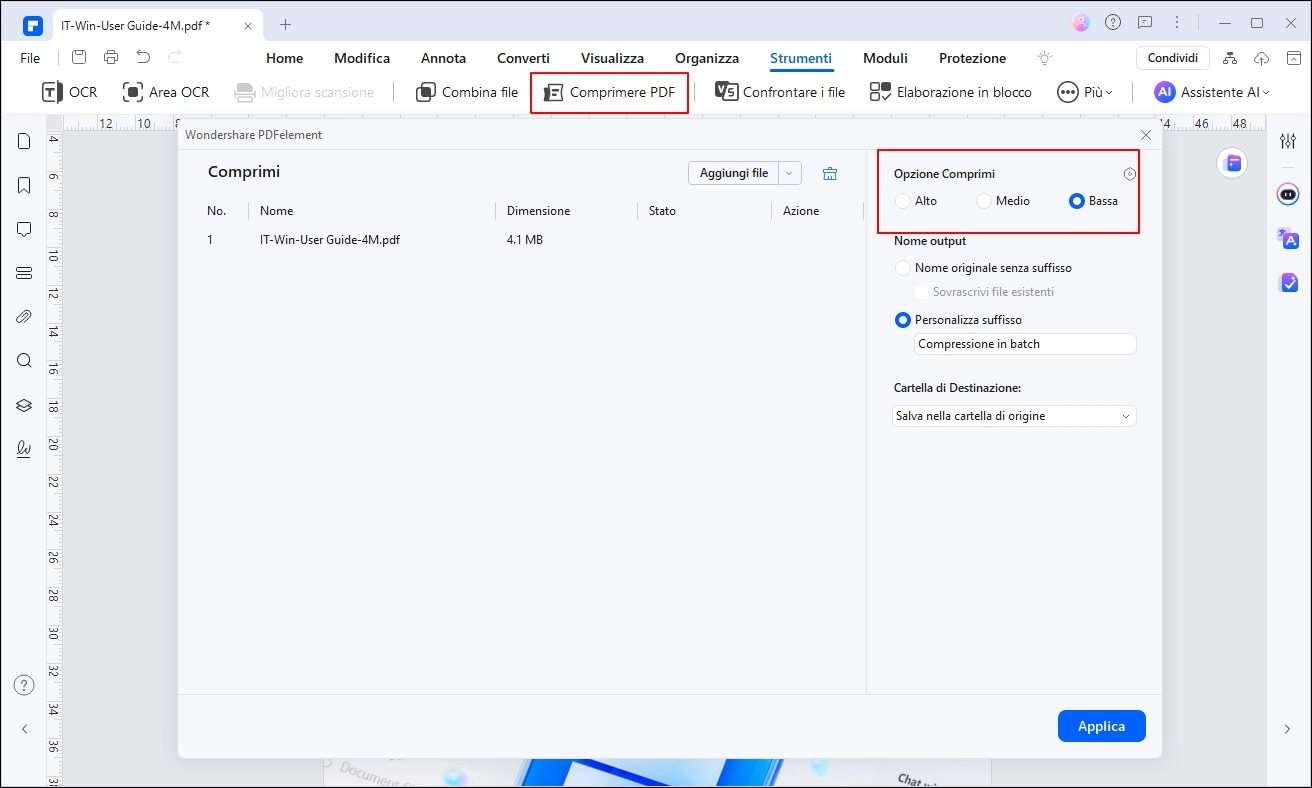This screenshot has height=788, width=1312.
Task: Open the Cartella di Destinazione dropdown
Action: (1014, 416)
